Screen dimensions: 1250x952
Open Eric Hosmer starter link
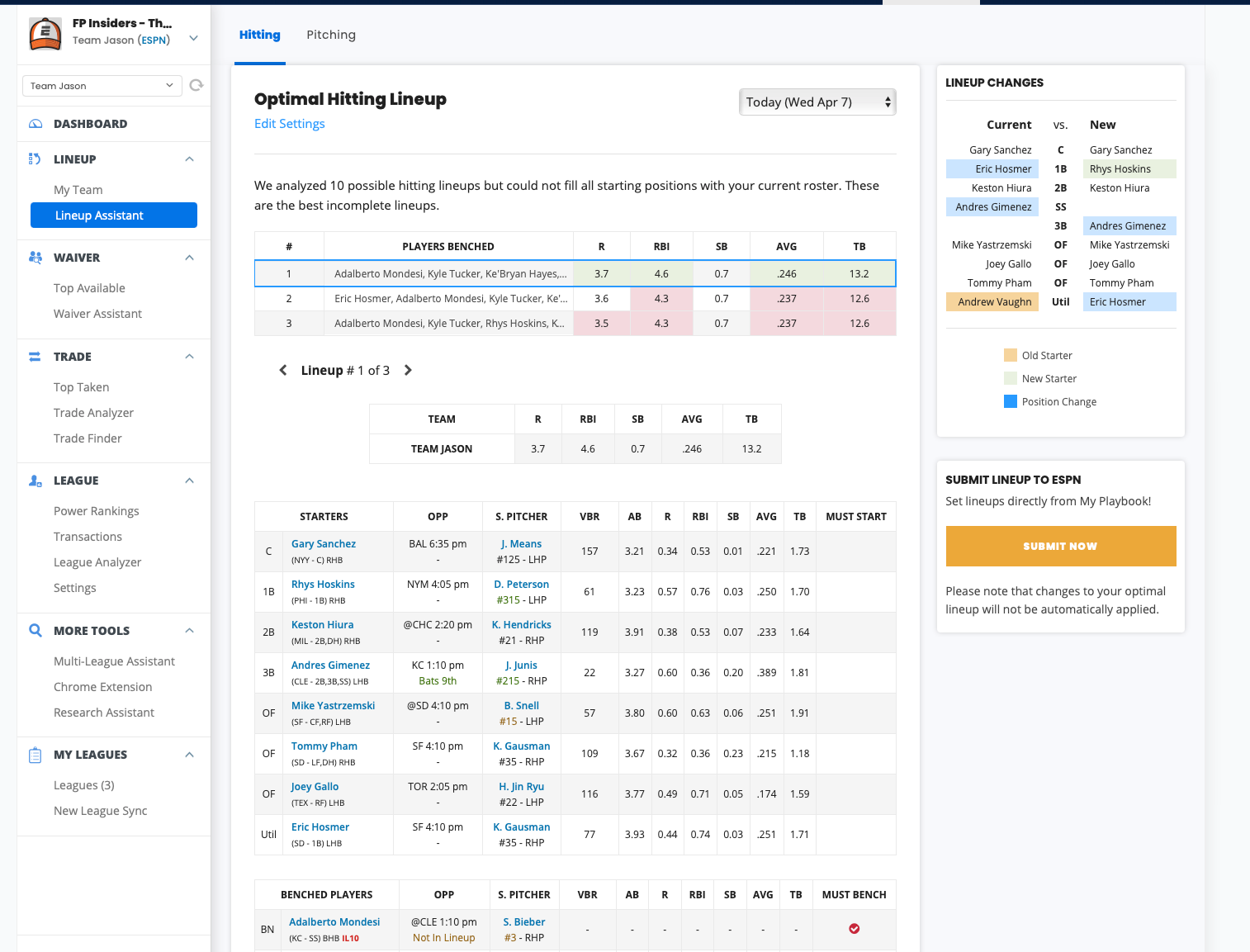click(x=320, y=827)
